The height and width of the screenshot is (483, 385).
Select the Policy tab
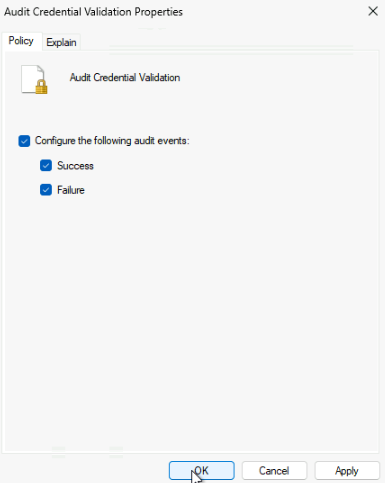tap(21, 41)
